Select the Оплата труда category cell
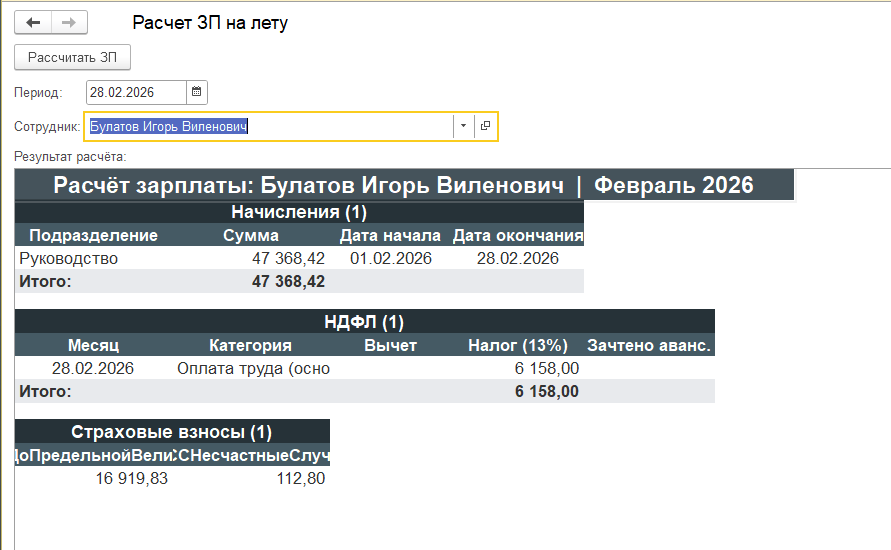The image size is (891, 550). click(253, 368)
